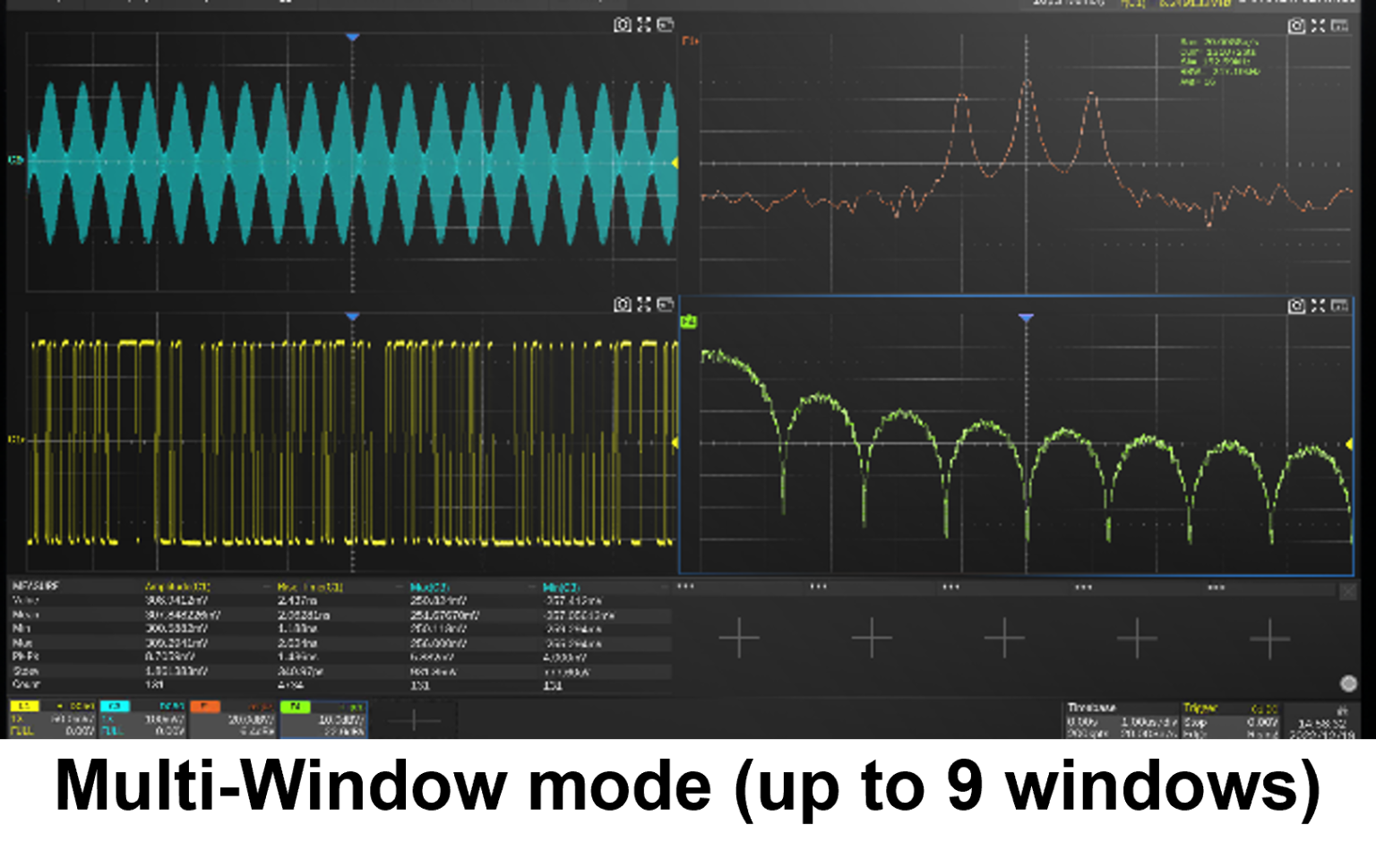Remove the Amplitude(C1) measurement column

tap(267, 587)
